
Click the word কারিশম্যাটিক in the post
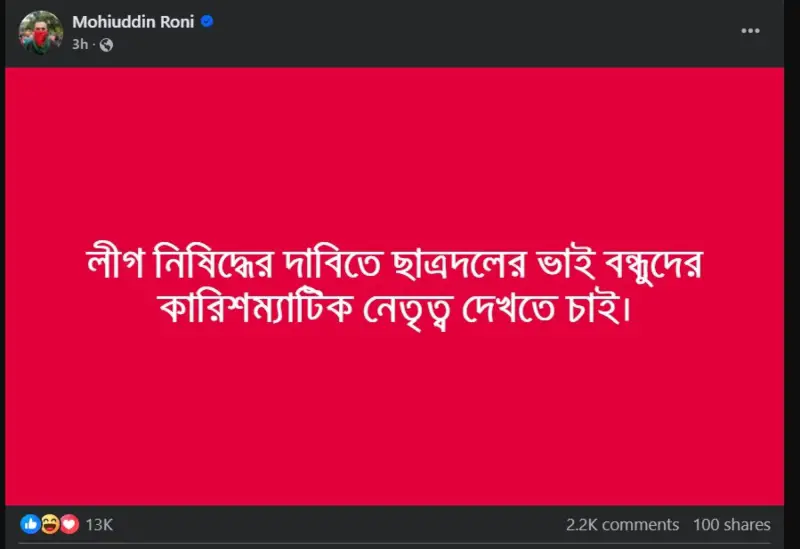click(x=256, y=308)
